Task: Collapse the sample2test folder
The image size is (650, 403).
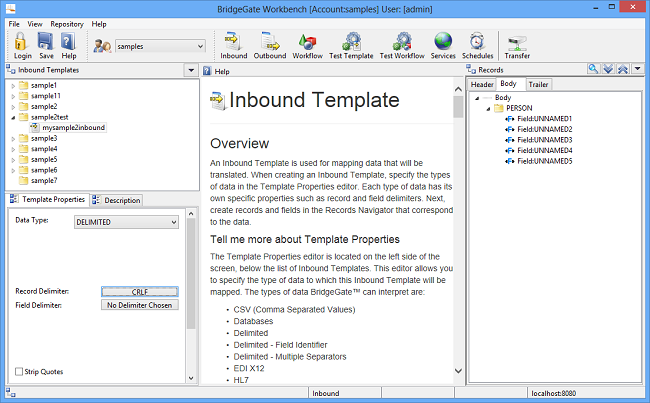Action: 13,118
